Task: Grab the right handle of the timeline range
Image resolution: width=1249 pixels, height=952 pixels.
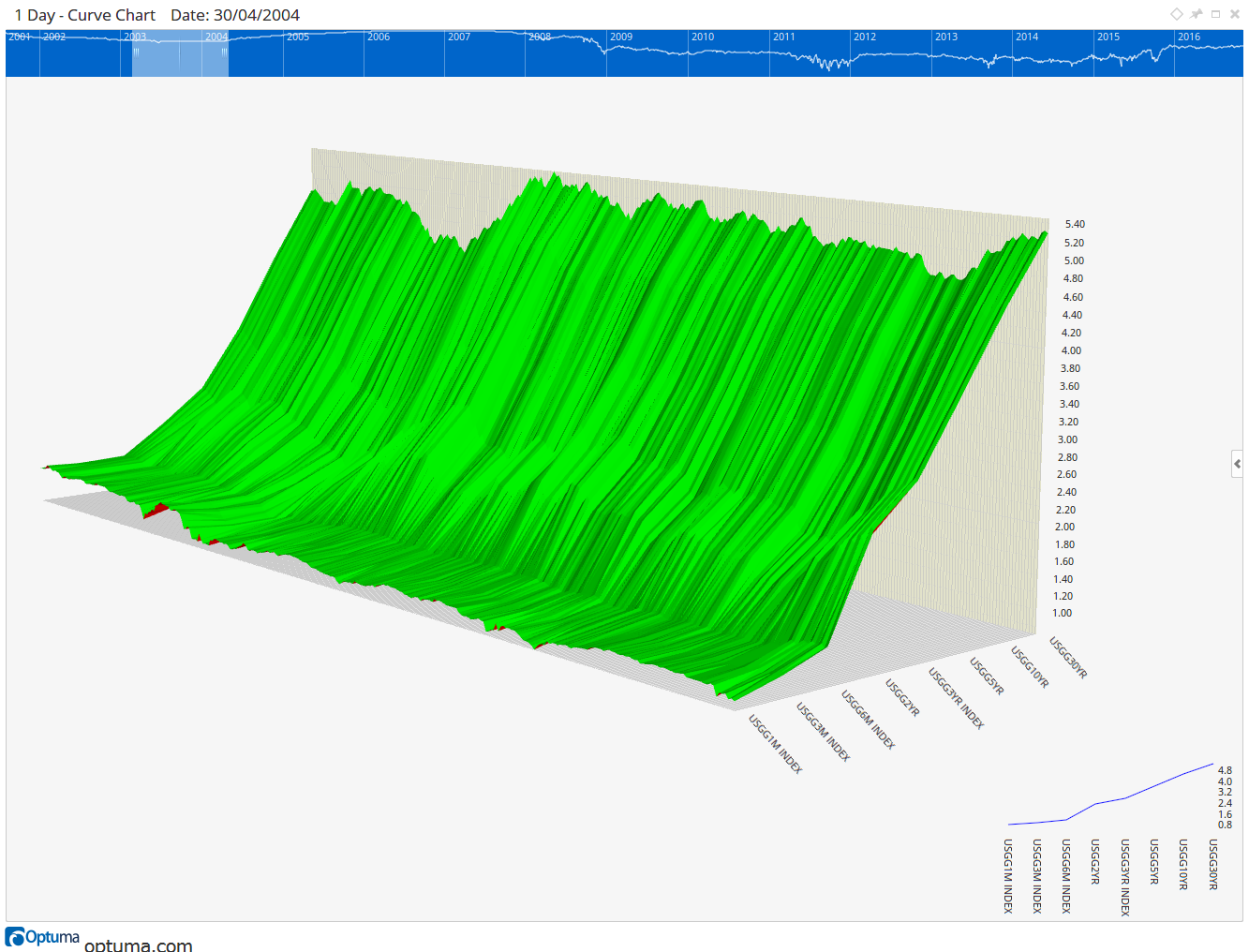Action: 224,52
